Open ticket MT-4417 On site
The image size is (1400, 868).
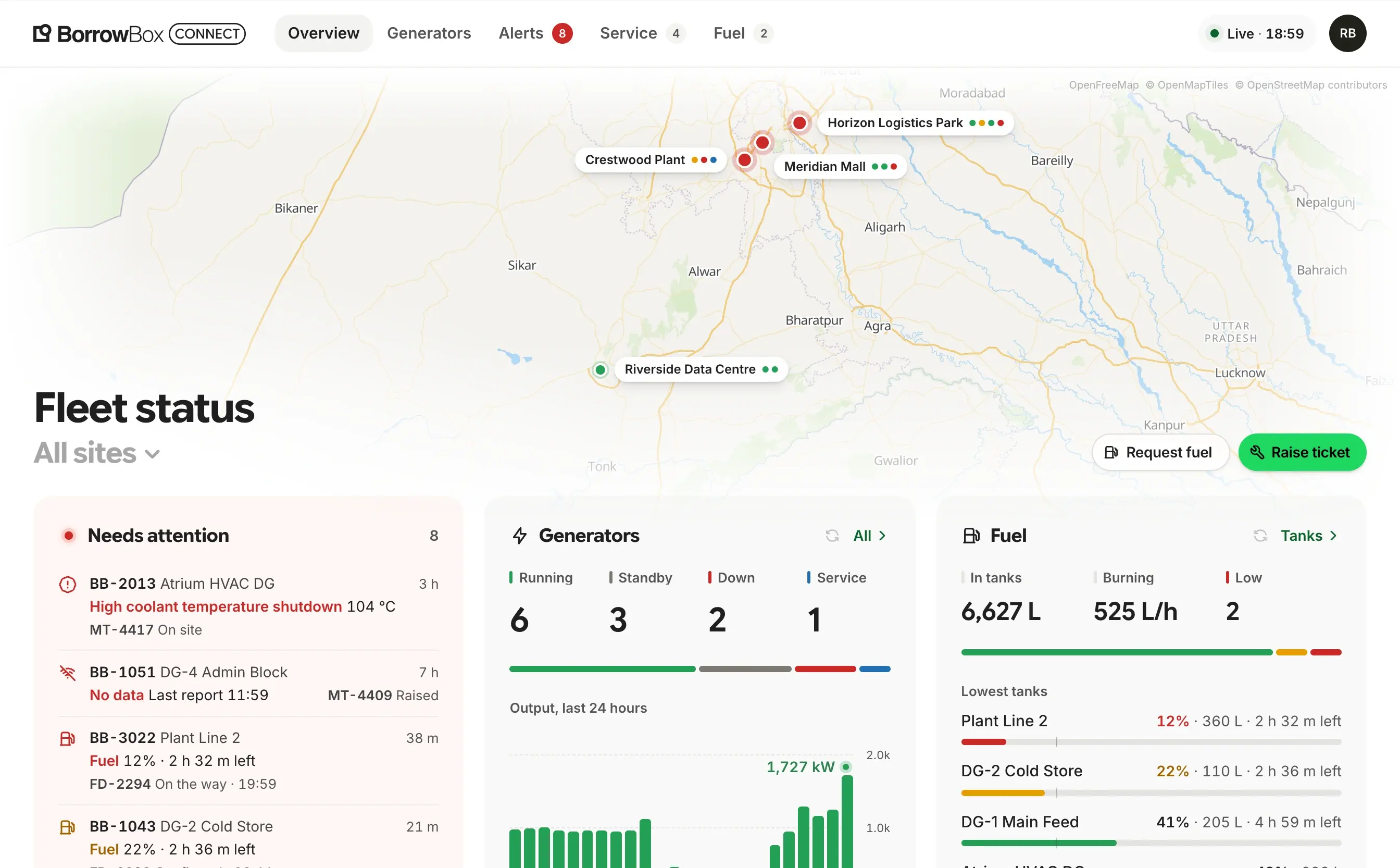click(146, 630)
